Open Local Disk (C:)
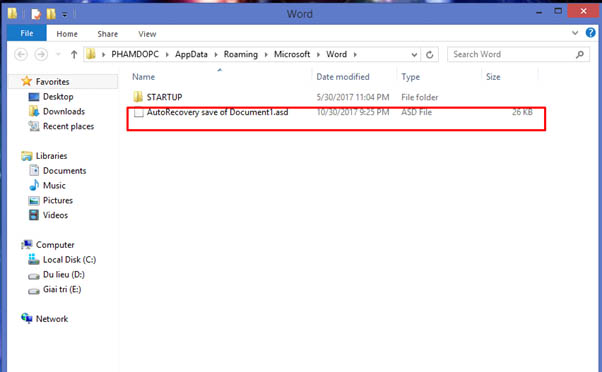This screenshot has width=602, height=372. coord(69,260)
